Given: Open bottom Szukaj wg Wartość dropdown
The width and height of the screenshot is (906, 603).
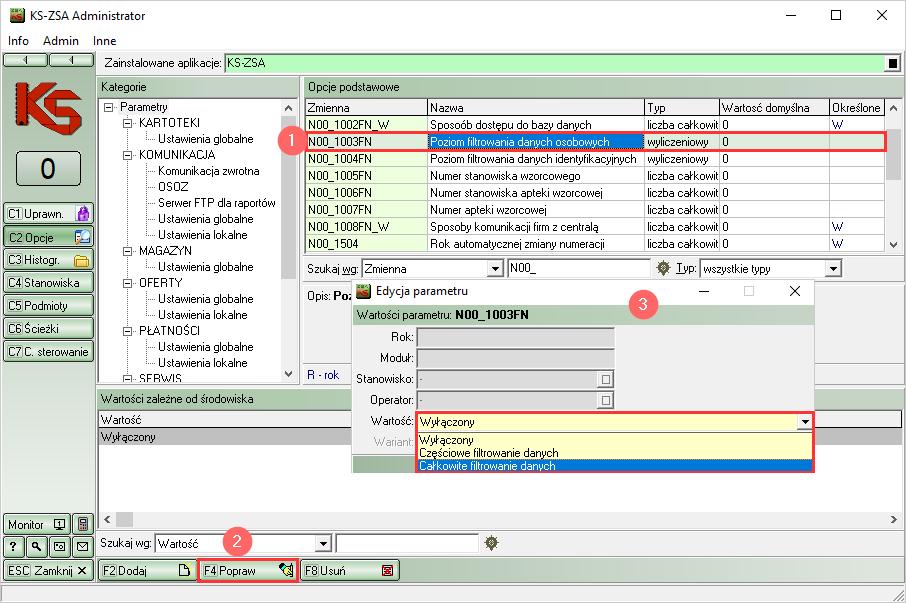Looking at the screenshot, I should pos(323,544).
